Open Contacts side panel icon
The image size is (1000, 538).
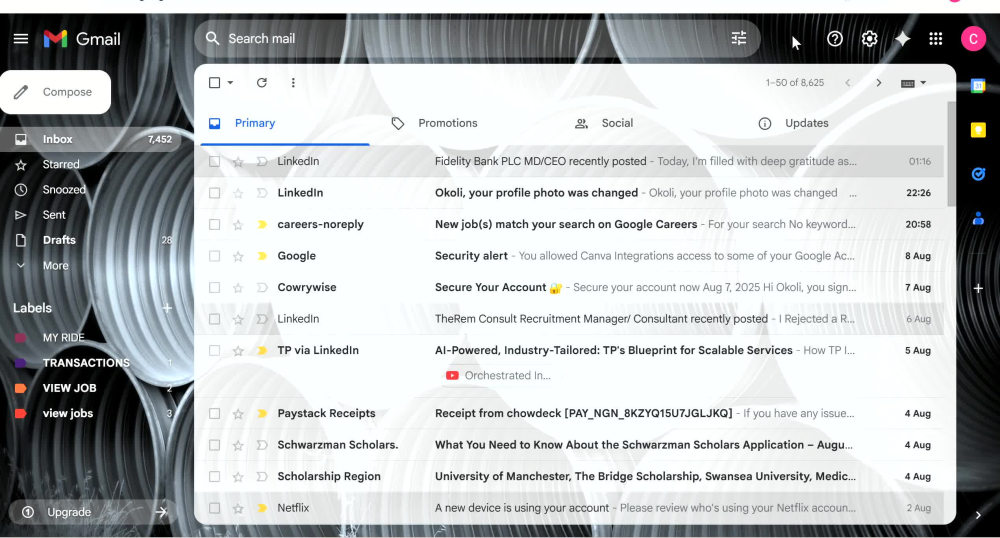pyautogui.click(x=978, y=219)
